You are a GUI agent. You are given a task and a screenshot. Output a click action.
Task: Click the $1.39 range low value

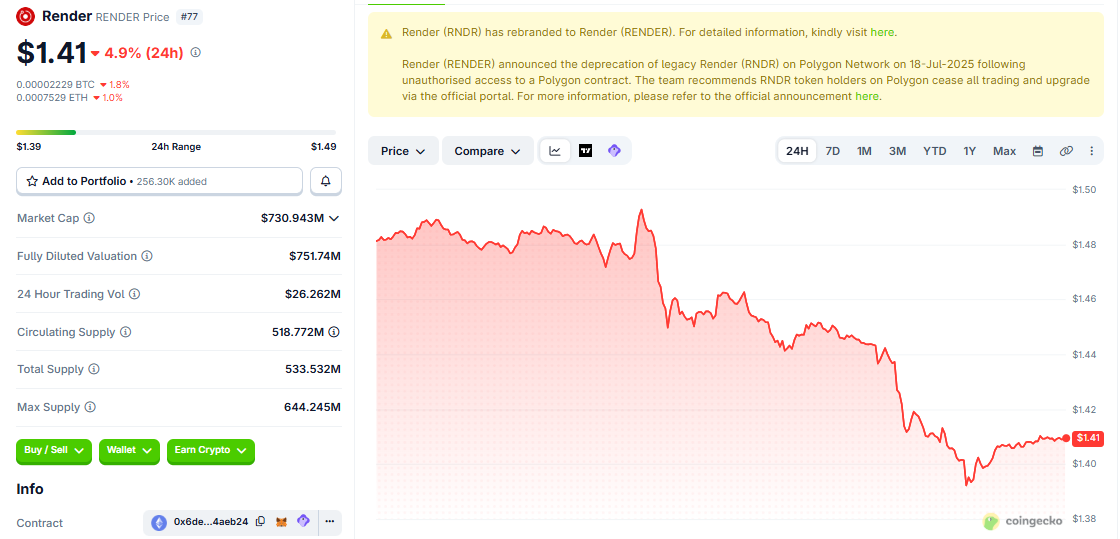pyautogui.click(x=28, y=146)
